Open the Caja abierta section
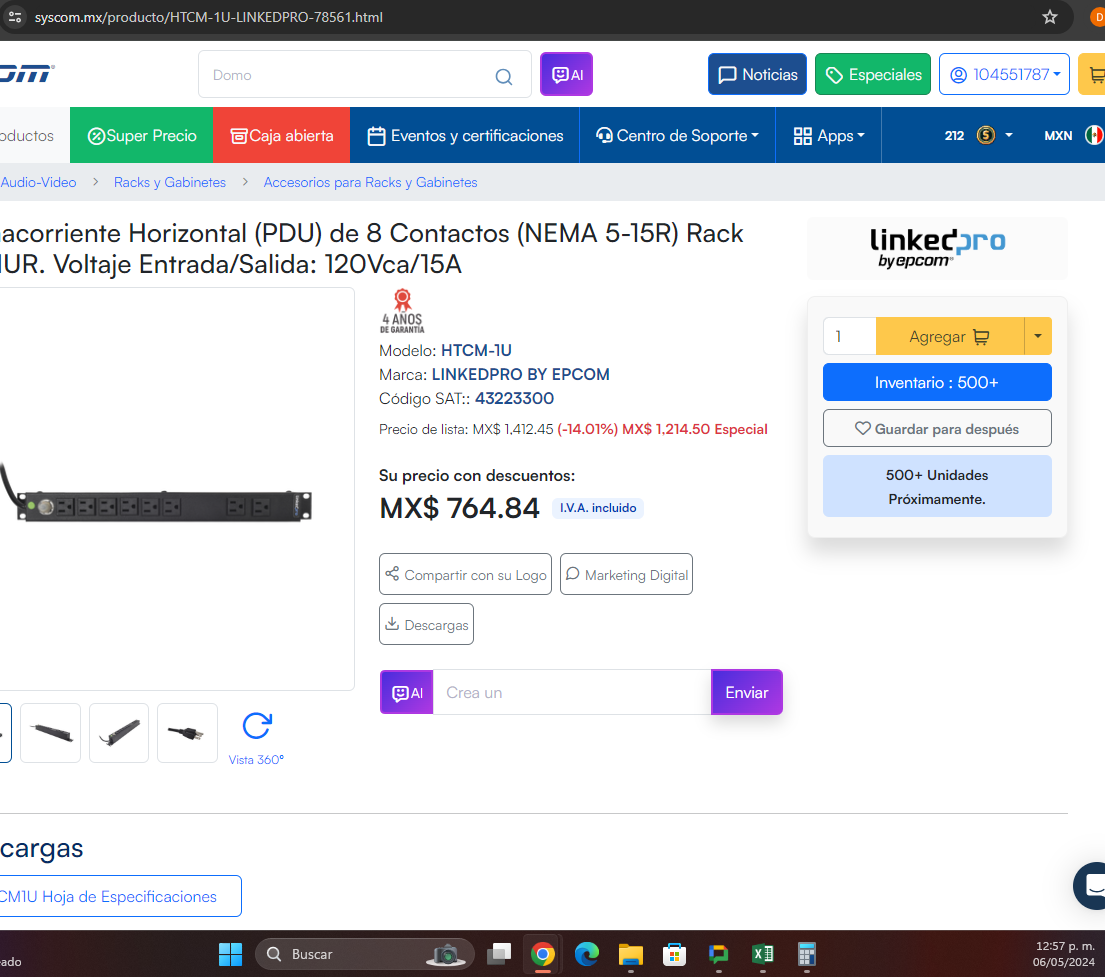The height and width of the screenshot is (977, 1105). [282, 135]
